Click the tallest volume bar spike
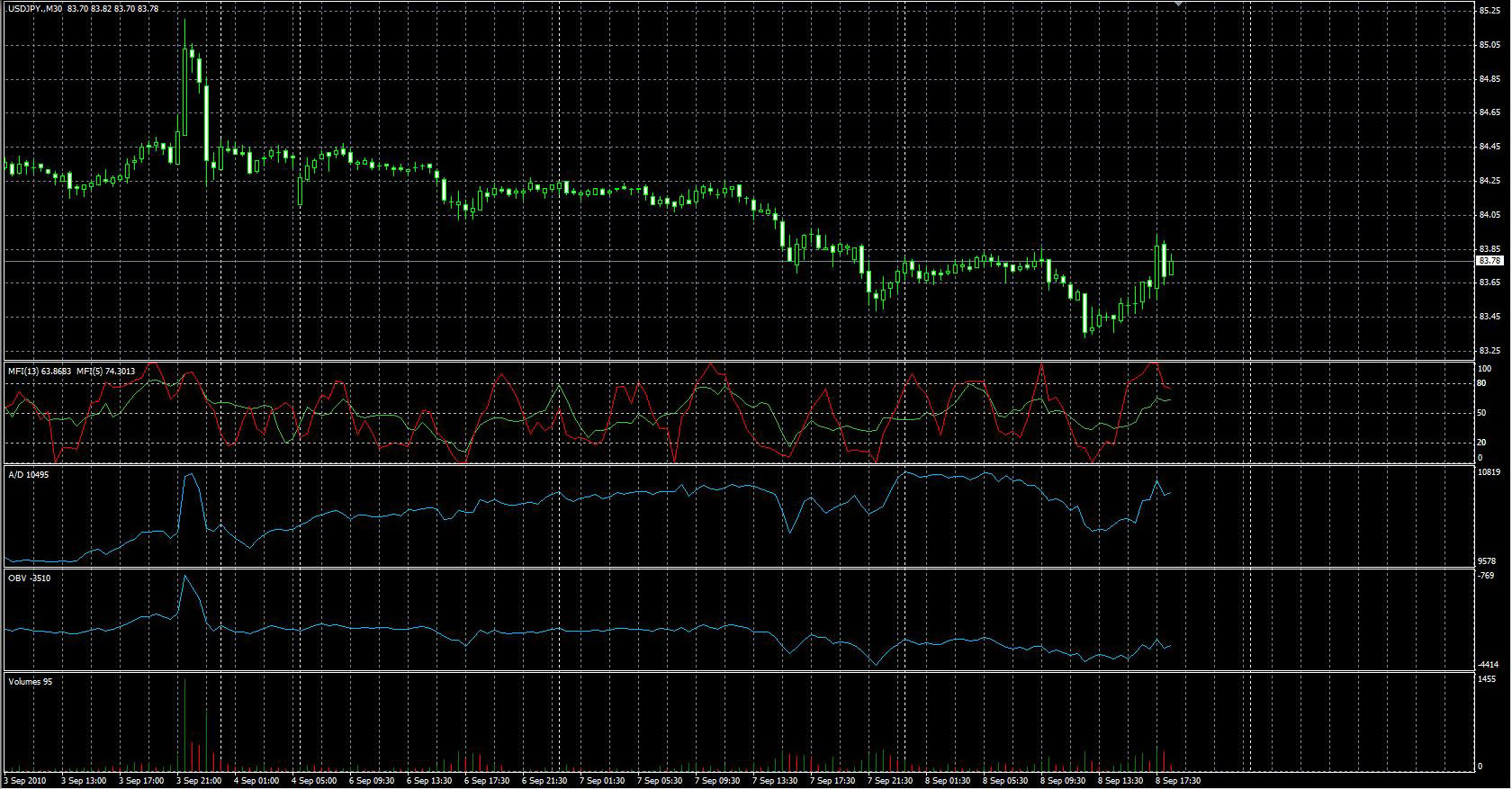 tap(184, 720)
